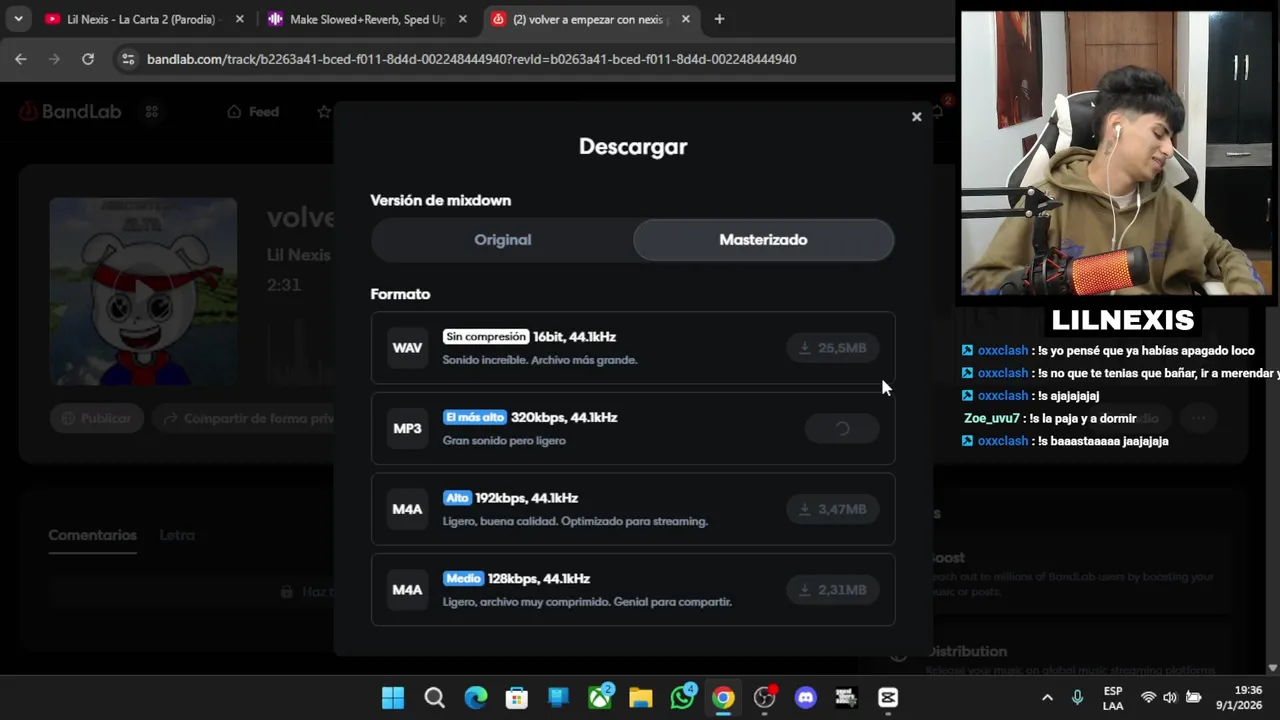Switch to CapCut in taskbar

click(x=888, y=697)
